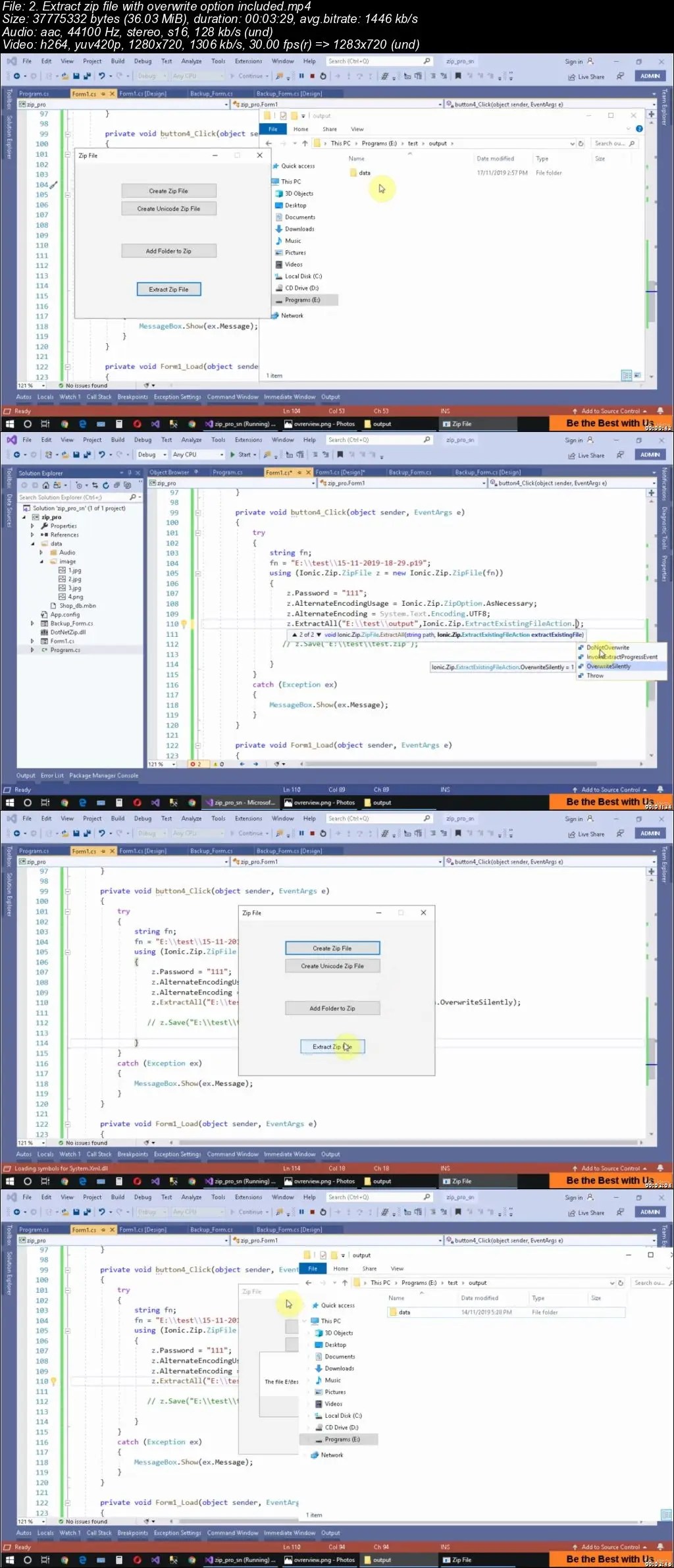
Task: Expand the Audio folder in Solution Explorer
Action: pos(41,553)
